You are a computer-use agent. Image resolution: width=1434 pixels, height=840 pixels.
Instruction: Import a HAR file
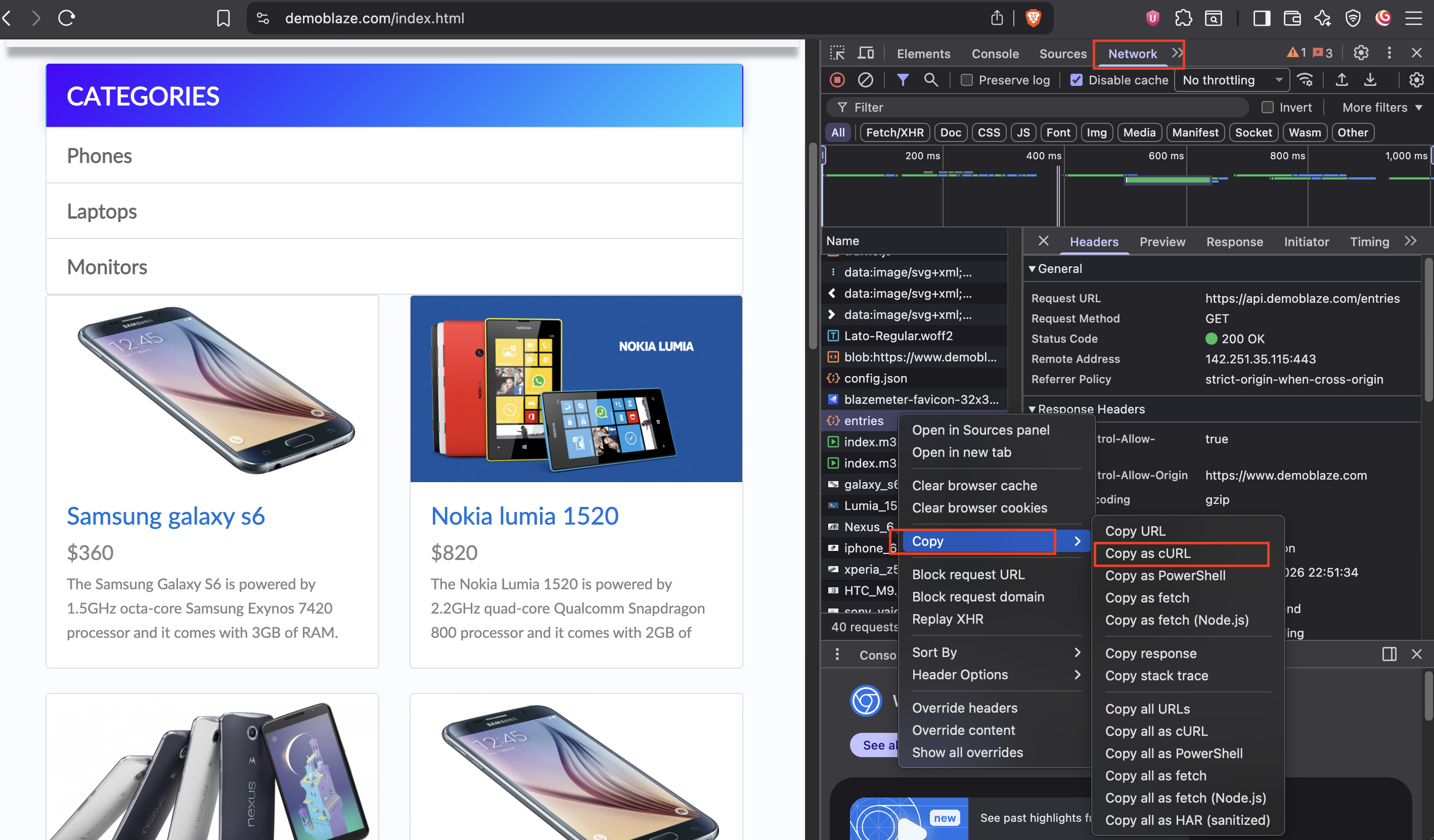pos(1341,80)
